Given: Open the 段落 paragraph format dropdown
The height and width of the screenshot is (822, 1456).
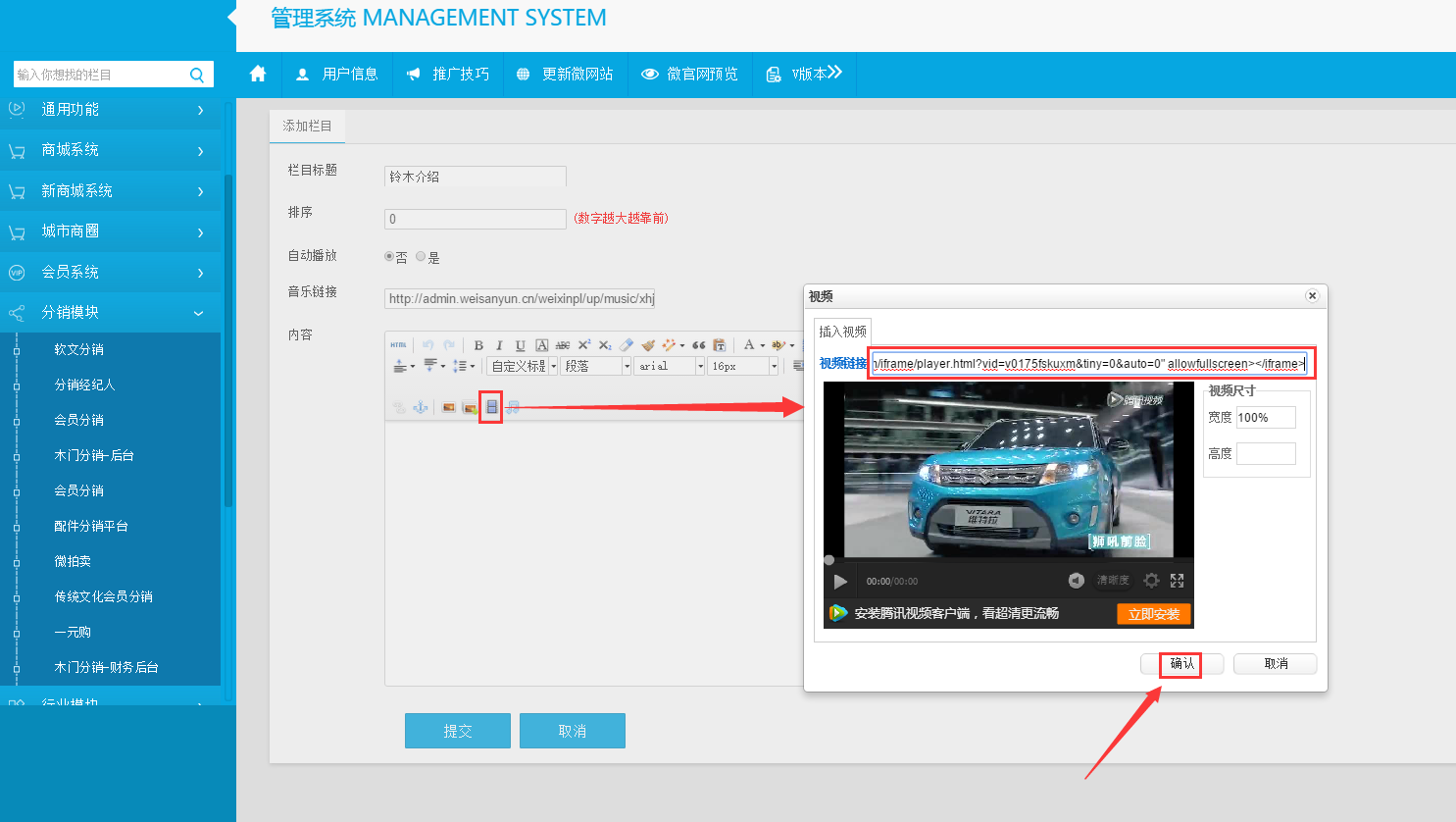Looking at the screenshot, I should [x=596, y=366].
